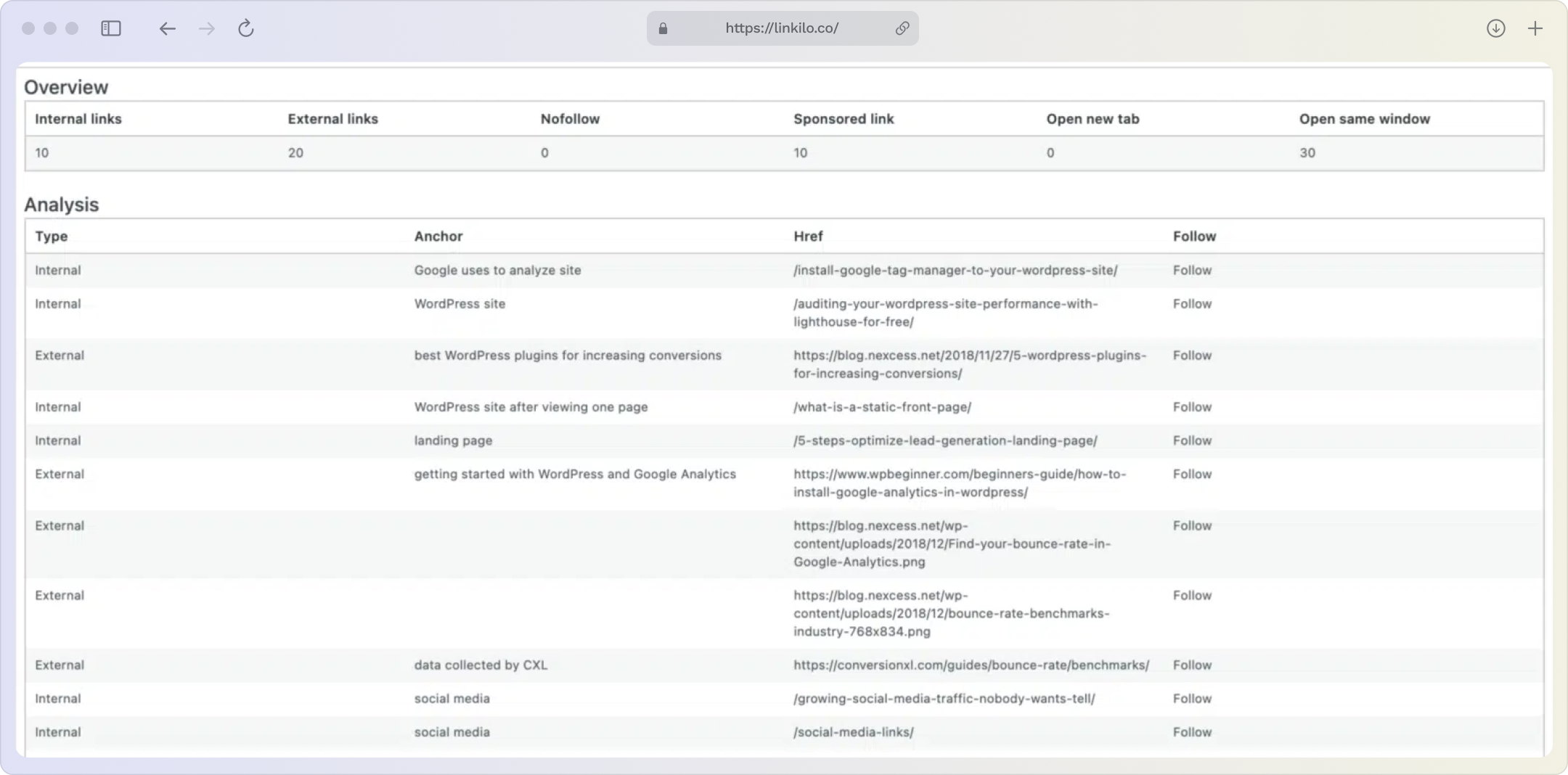Click the lock icon in address bar
This screenshot has width=1568, height=775.
click(x=663, y=28)
